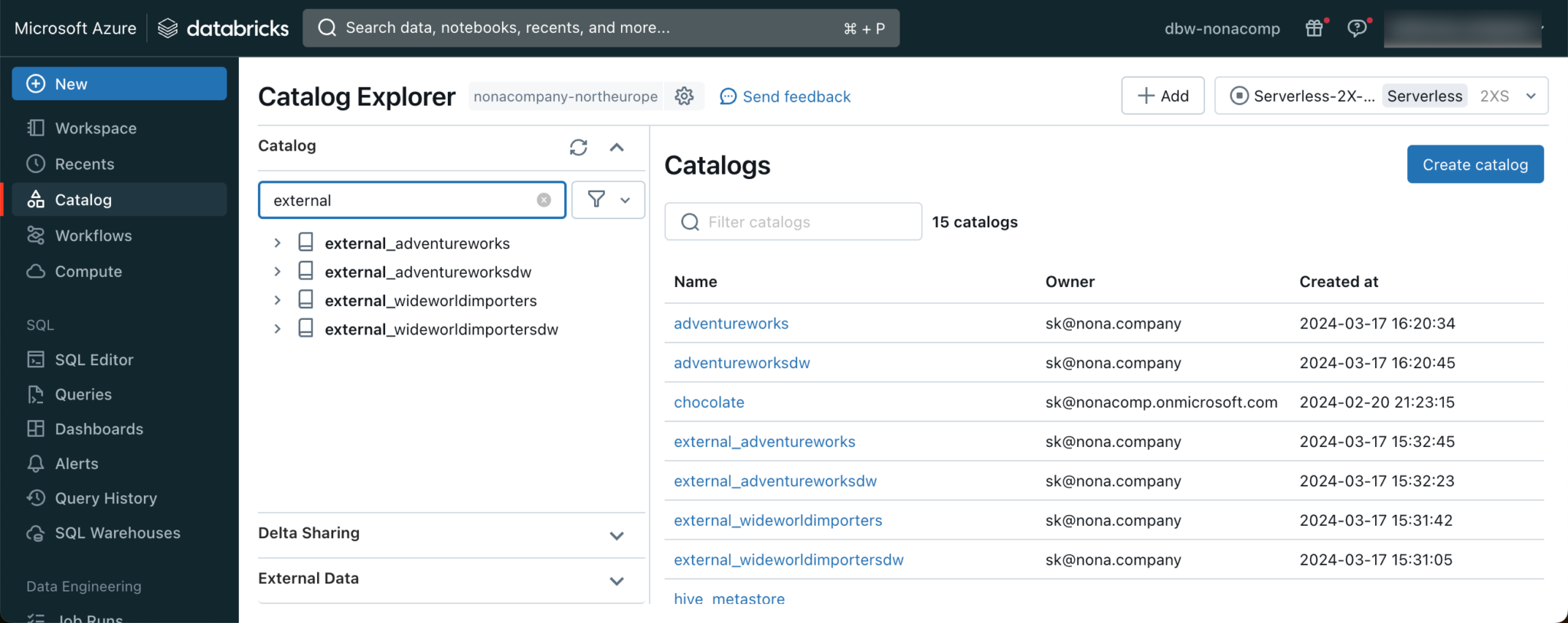Expand external_adventureworks tree node

[277, 243]
